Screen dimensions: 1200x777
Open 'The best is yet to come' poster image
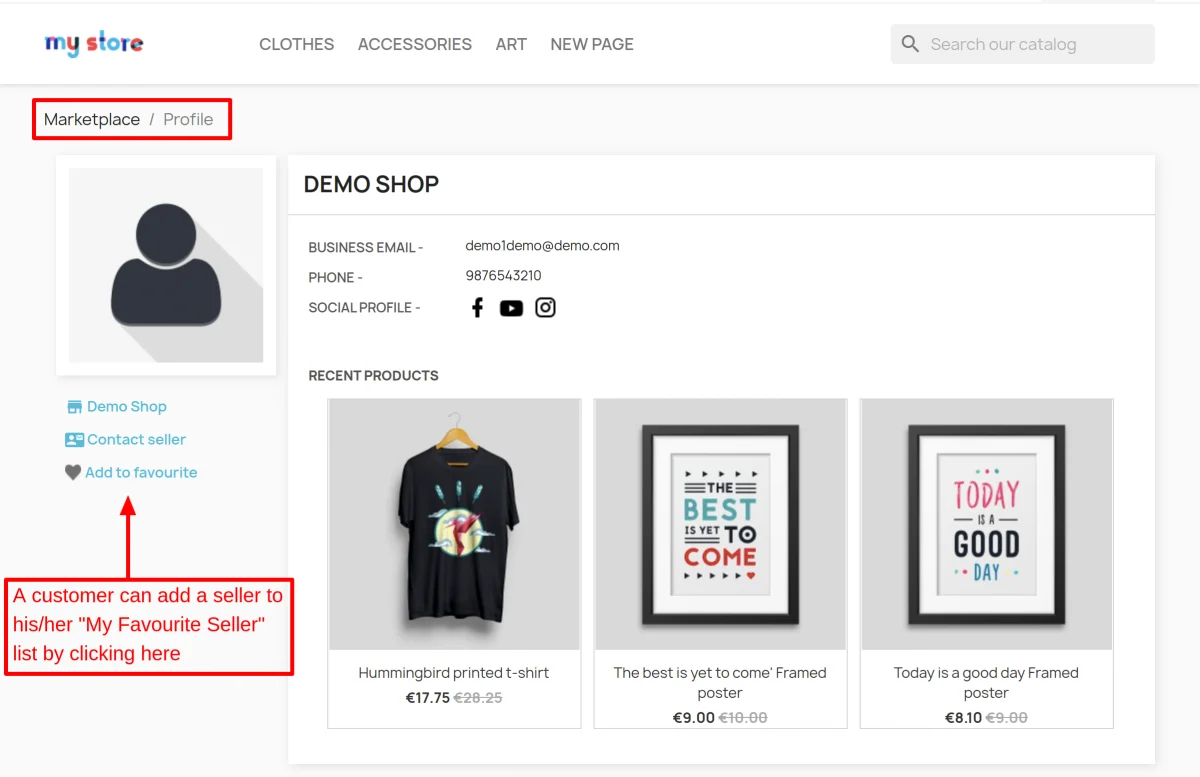click(720, 524)
